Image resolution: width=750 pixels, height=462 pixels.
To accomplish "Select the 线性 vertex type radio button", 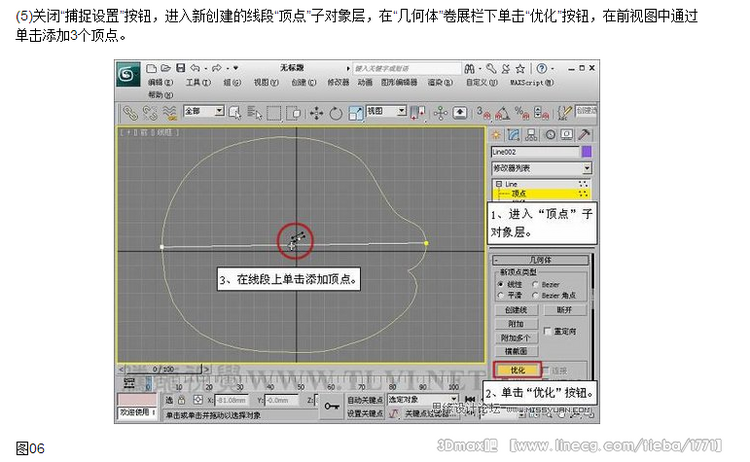I will (x=501, y=284).
